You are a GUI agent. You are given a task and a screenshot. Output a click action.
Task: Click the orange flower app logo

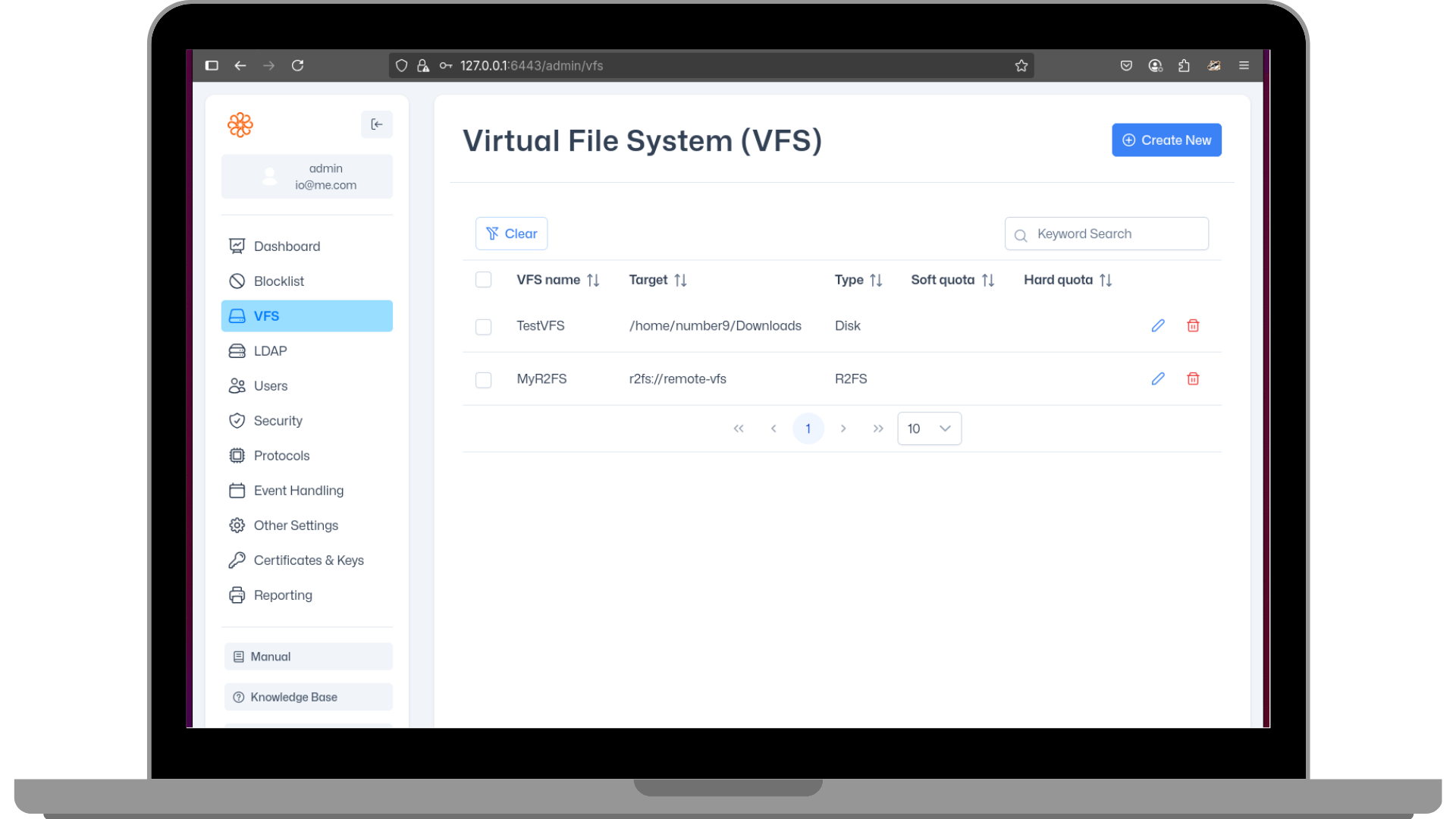click(240, 124)
